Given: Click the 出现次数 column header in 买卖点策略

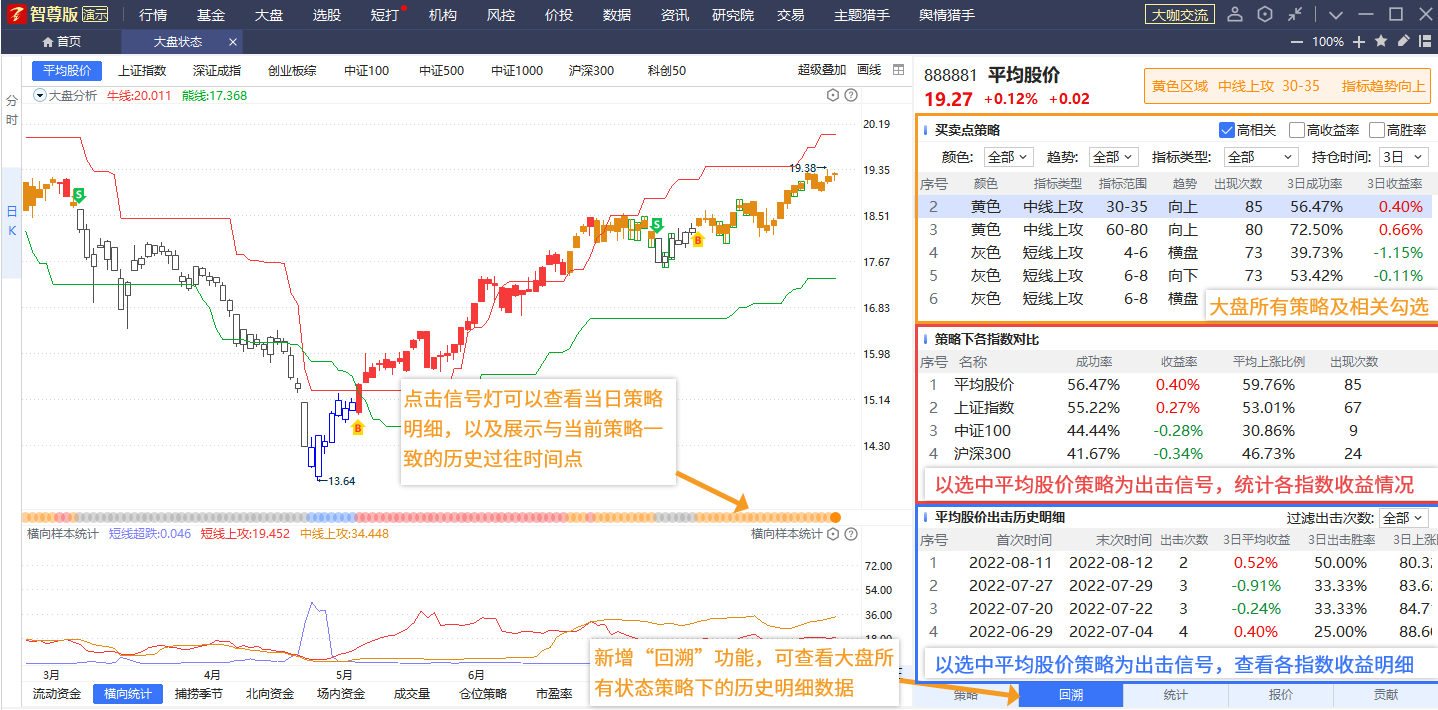Looking at the screenshot, I should (x=1238, y=184).
